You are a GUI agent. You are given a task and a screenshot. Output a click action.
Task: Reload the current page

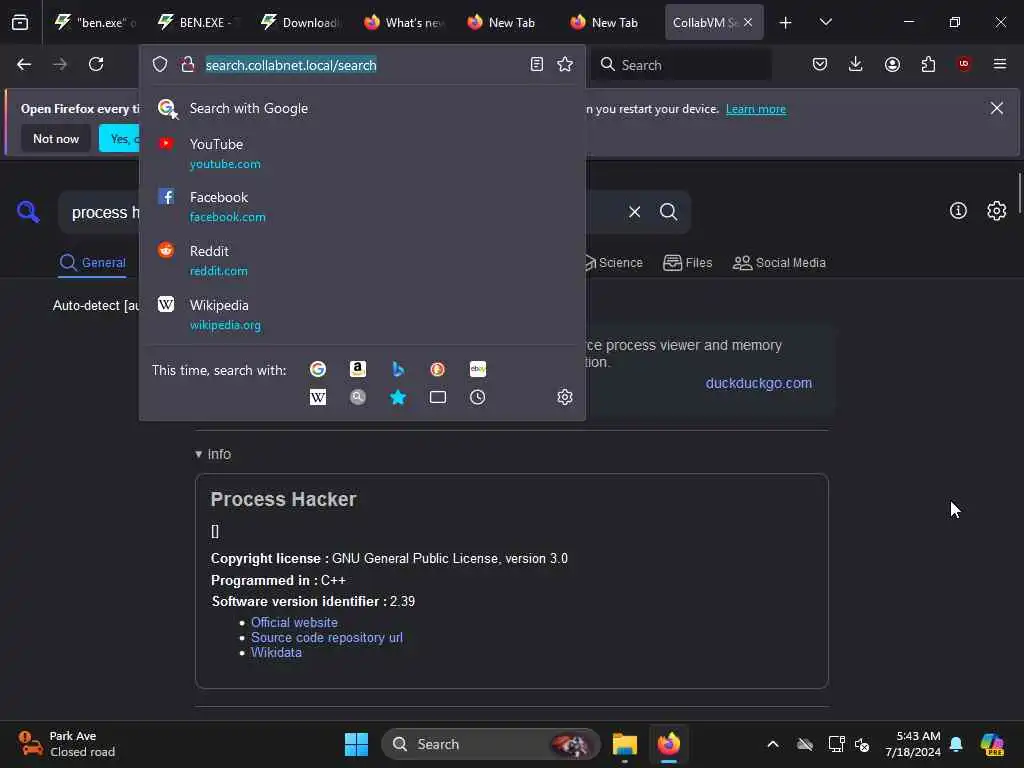(x=96, y=64)
